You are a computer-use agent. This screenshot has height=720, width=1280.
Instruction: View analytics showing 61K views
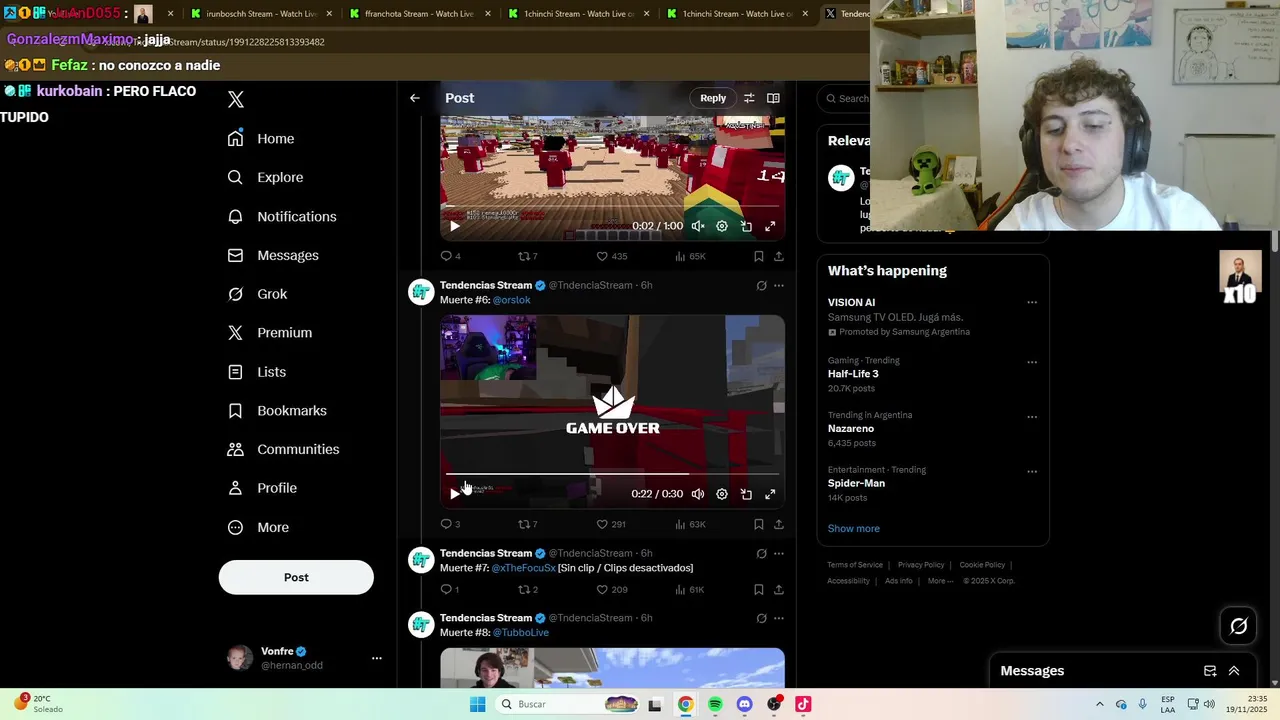click(x=690, y=590)
